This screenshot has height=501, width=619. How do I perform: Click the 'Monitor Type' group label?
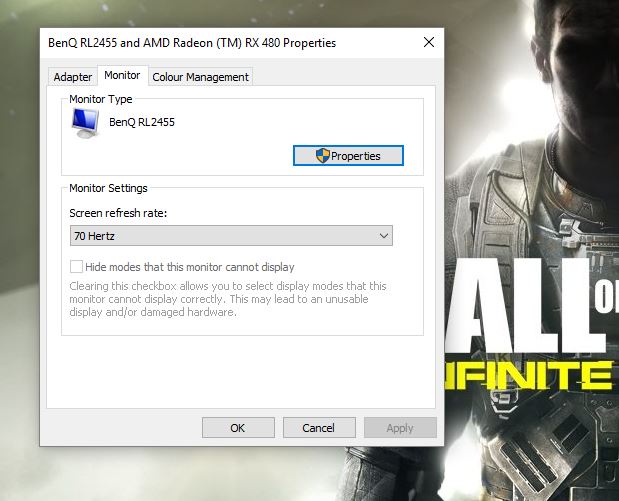pos(101,99)
